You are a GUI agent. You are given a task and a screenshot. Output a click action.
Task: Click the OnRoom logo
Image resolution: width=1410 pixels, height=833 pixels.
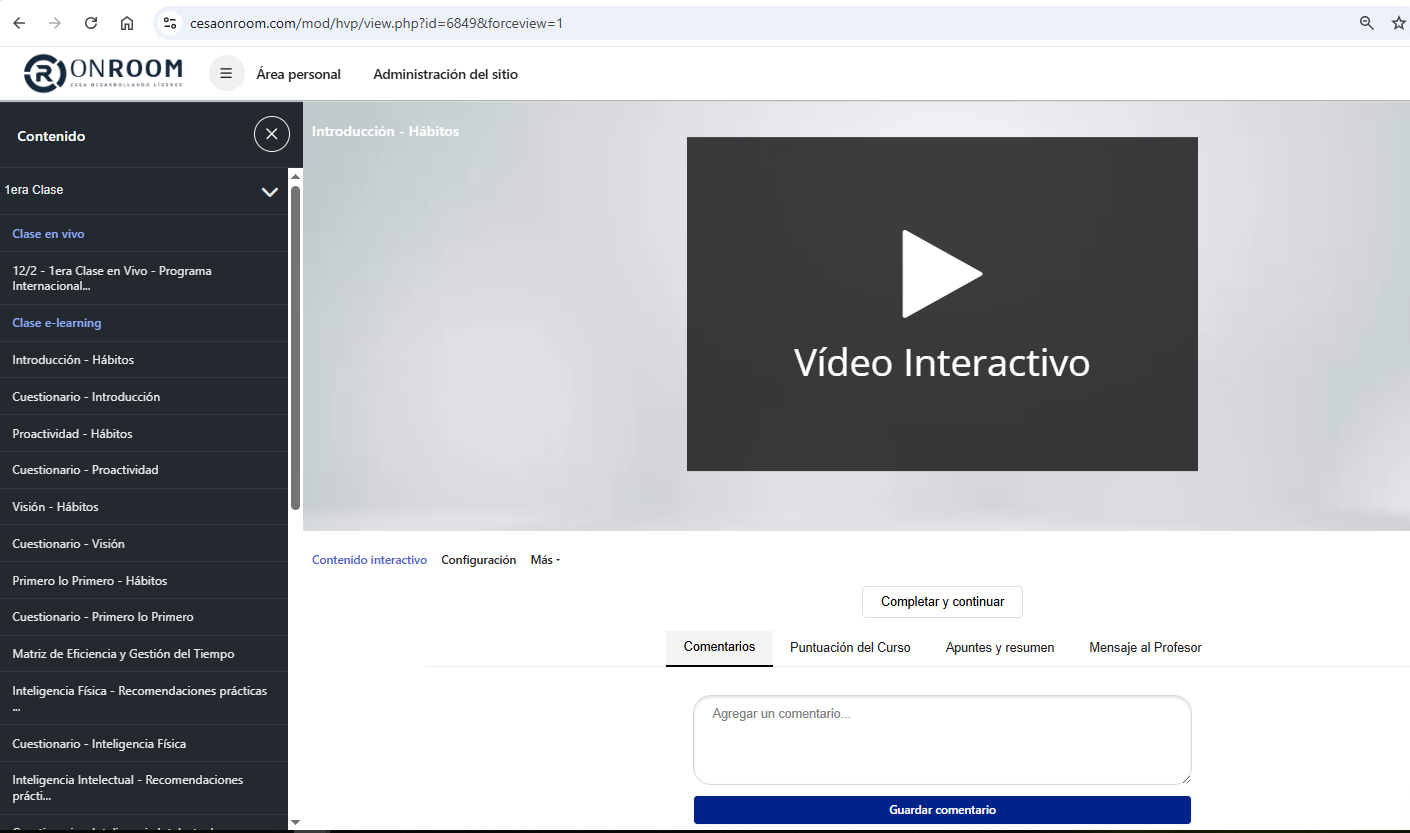point(104,73)
